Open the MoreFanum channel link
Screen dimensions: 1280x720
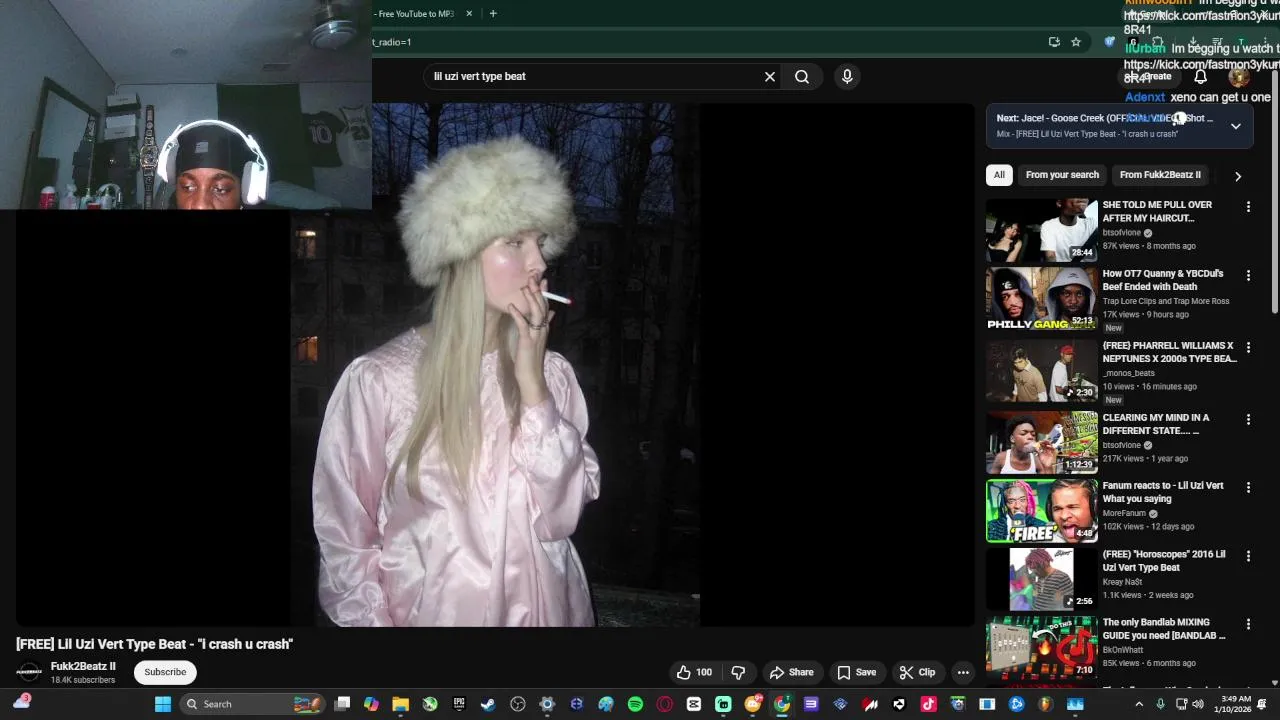[1125, 513]
